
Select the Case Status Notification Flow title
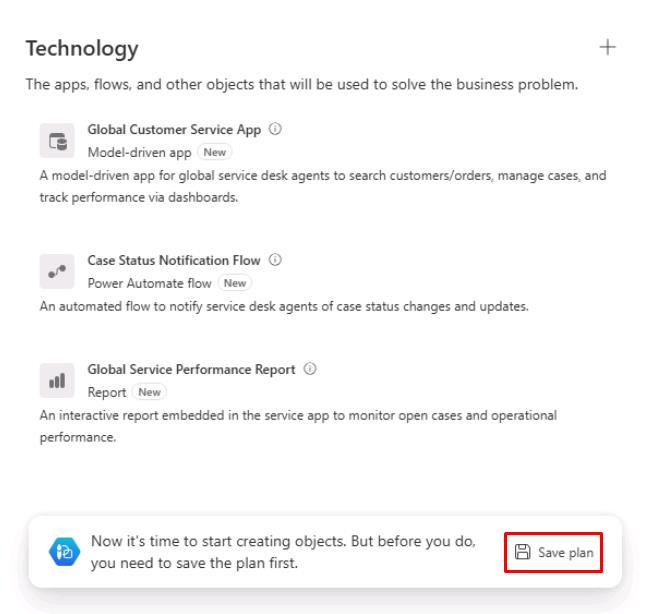click(174, 260)
